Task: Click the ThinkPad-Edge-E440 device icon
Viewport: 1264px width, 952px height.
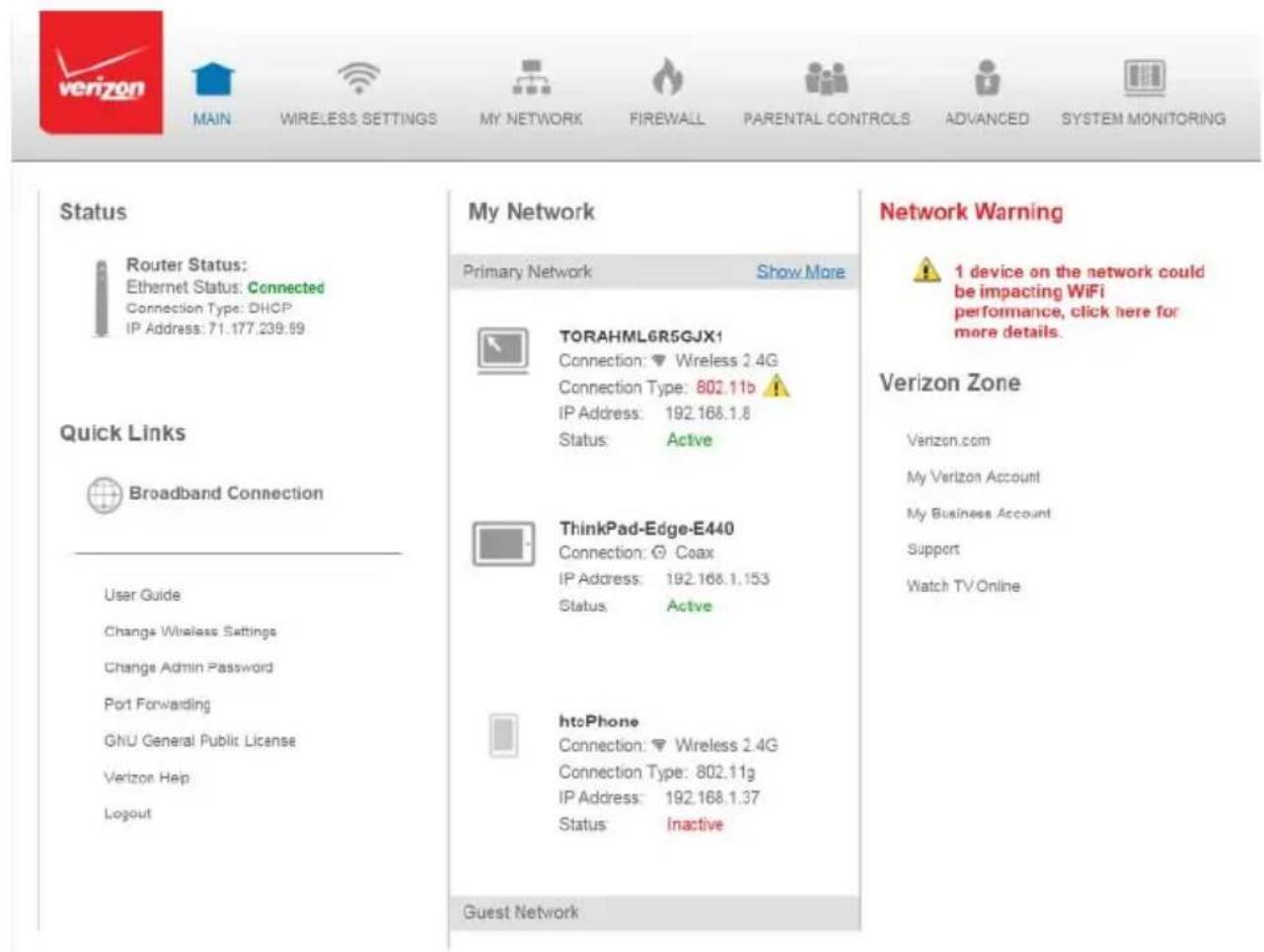Action: pos(503,544)
